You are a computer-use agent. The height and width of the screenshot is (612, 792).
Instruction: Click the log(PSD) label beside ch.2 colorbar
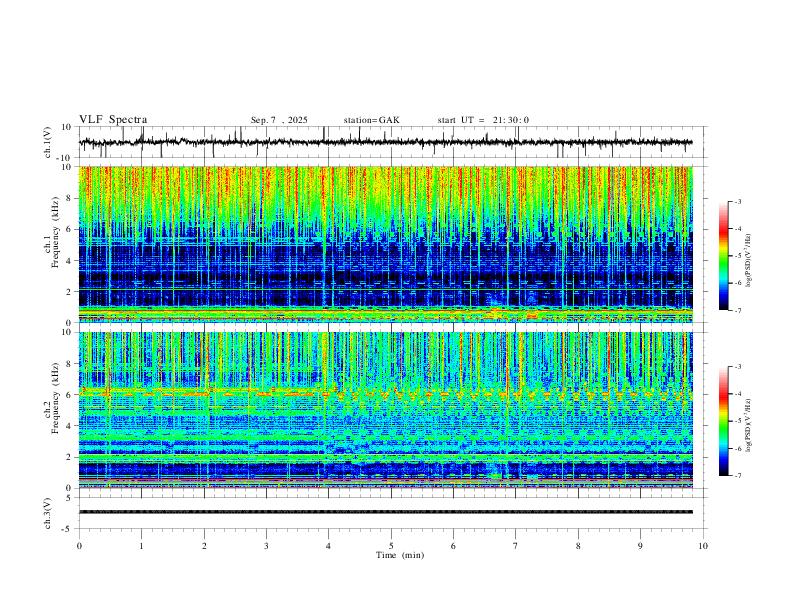click(749, 426)
